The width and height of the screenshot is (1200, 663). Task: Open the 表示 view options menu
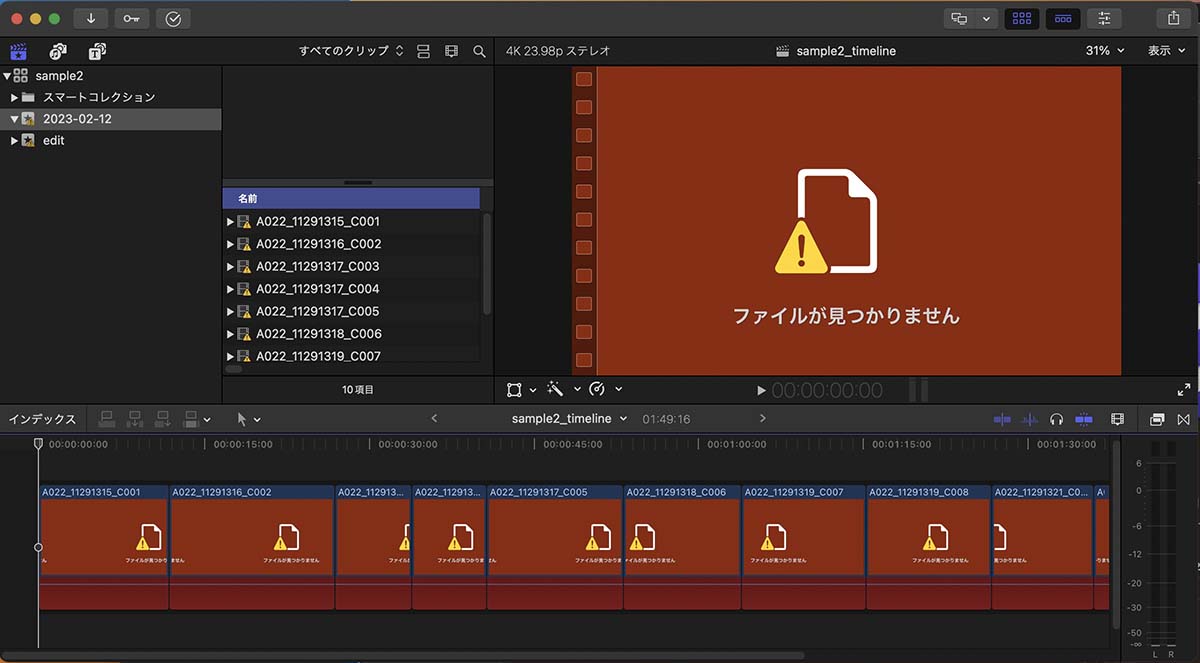(1165, 51)
